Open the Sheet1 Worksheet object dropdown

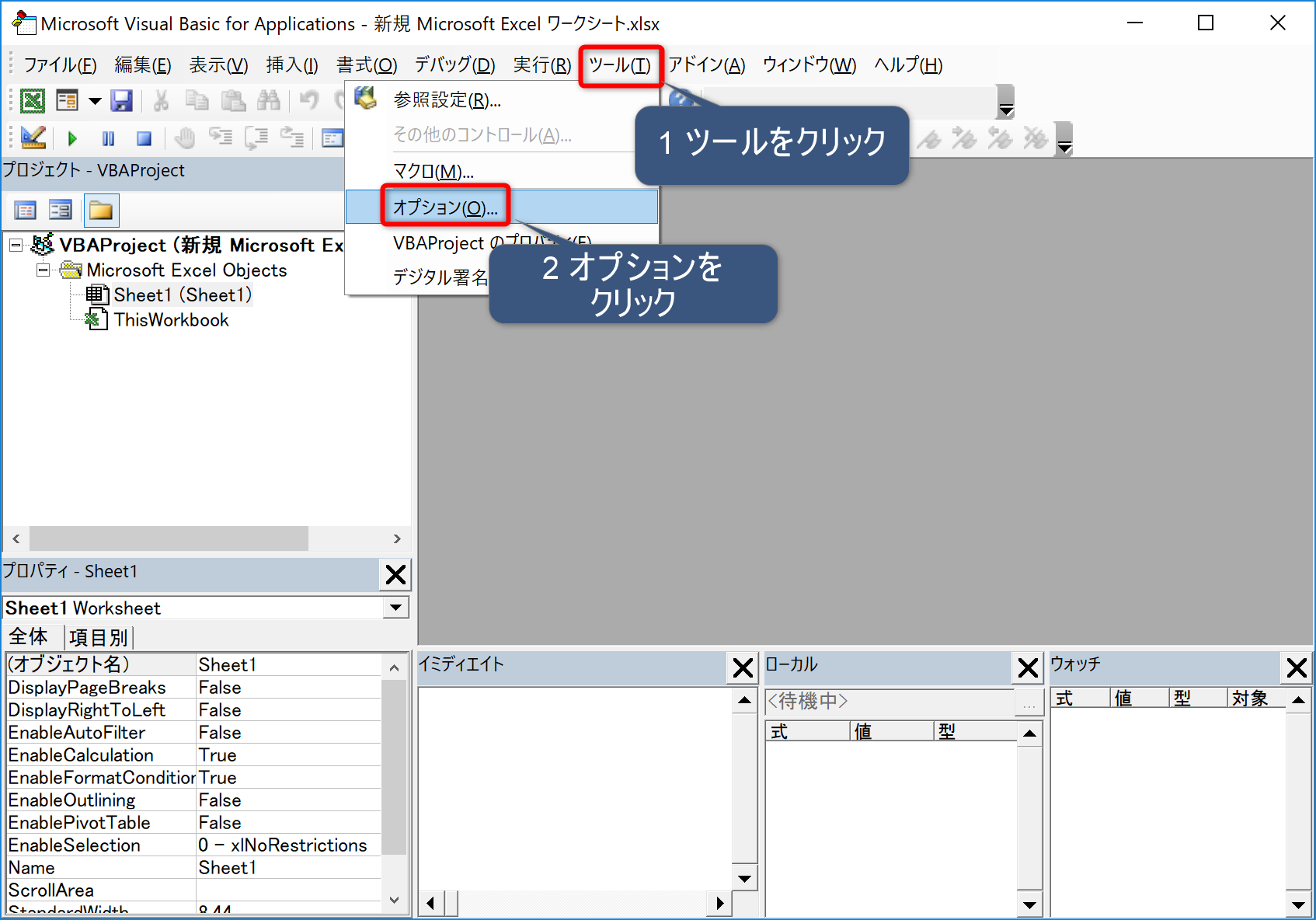396,608
